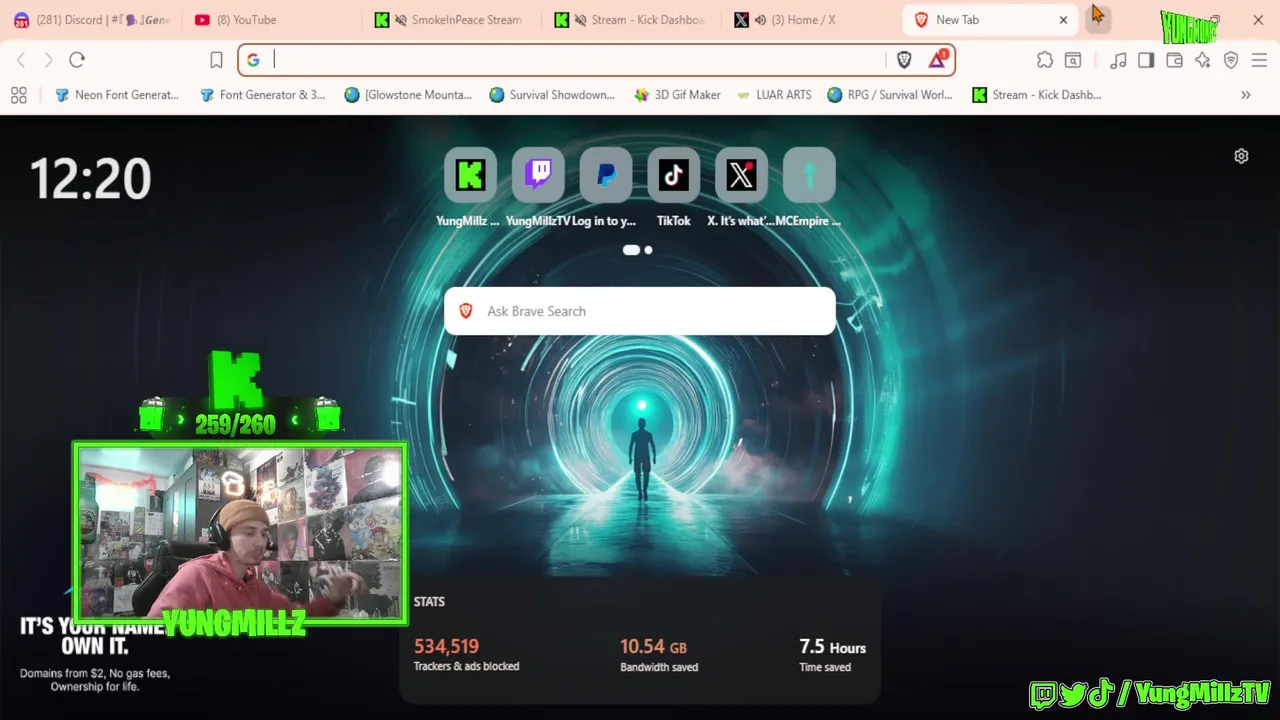1280x720 pixels.
Task: Unmute the SmokeInPeace Stream tab audio icon
Action: point(401,20)
